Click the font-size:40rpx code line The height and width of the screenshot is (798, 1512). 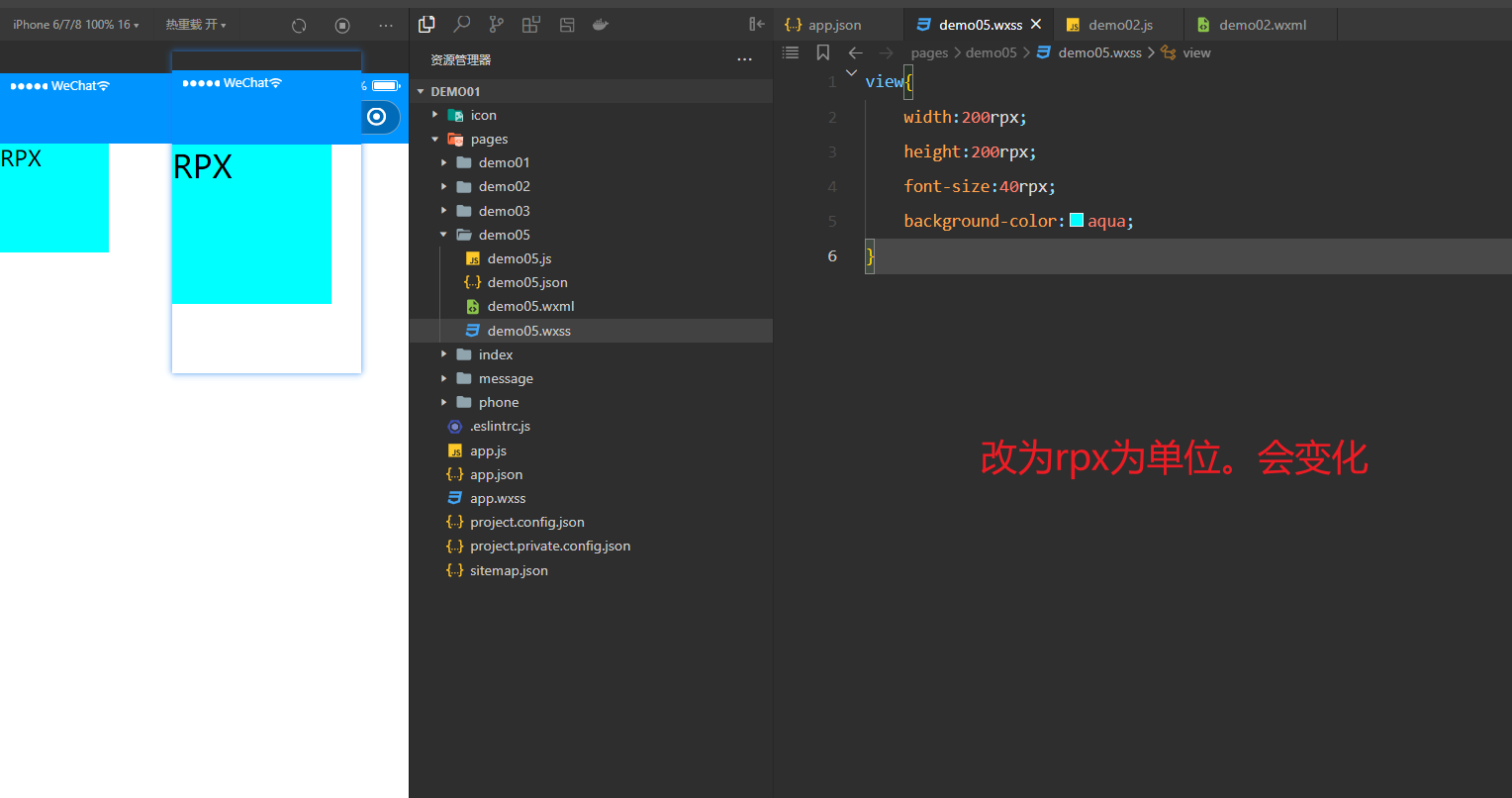tap(980, 186)
